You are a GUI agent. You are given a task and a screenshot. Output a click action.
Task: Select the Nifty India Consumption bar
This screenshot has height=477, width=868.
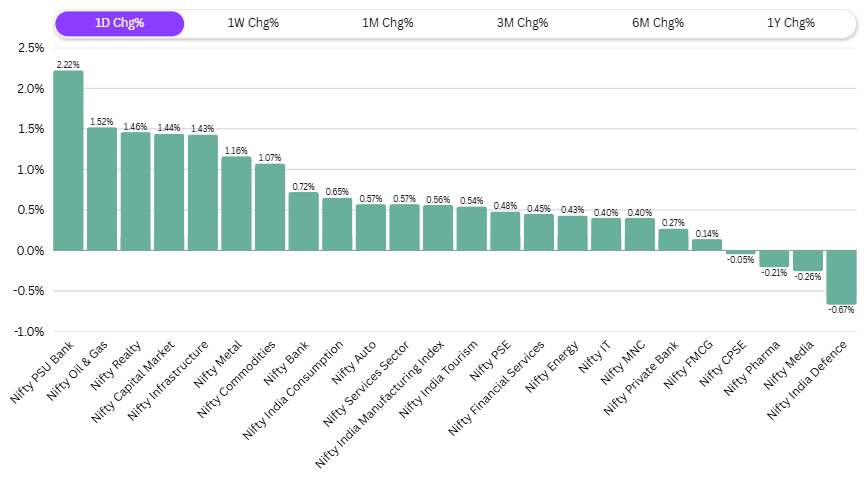click(x=337, y=224)
